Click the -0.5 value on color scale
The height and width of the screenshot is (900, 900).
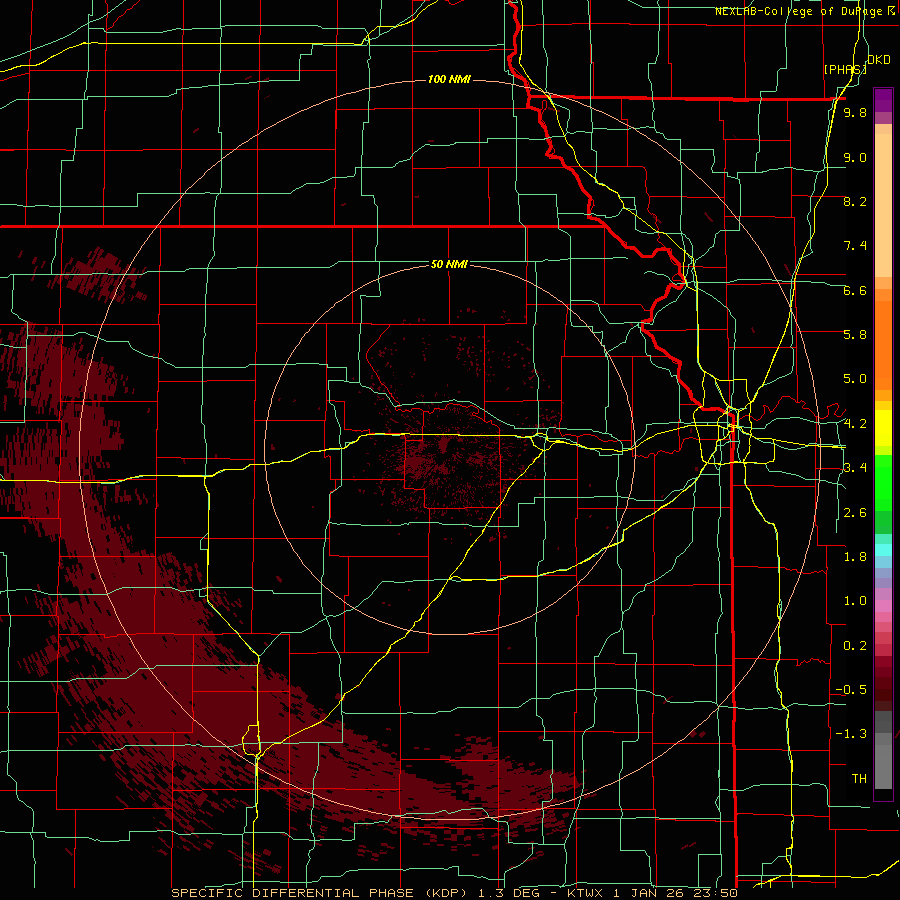[x=851, y=689]
